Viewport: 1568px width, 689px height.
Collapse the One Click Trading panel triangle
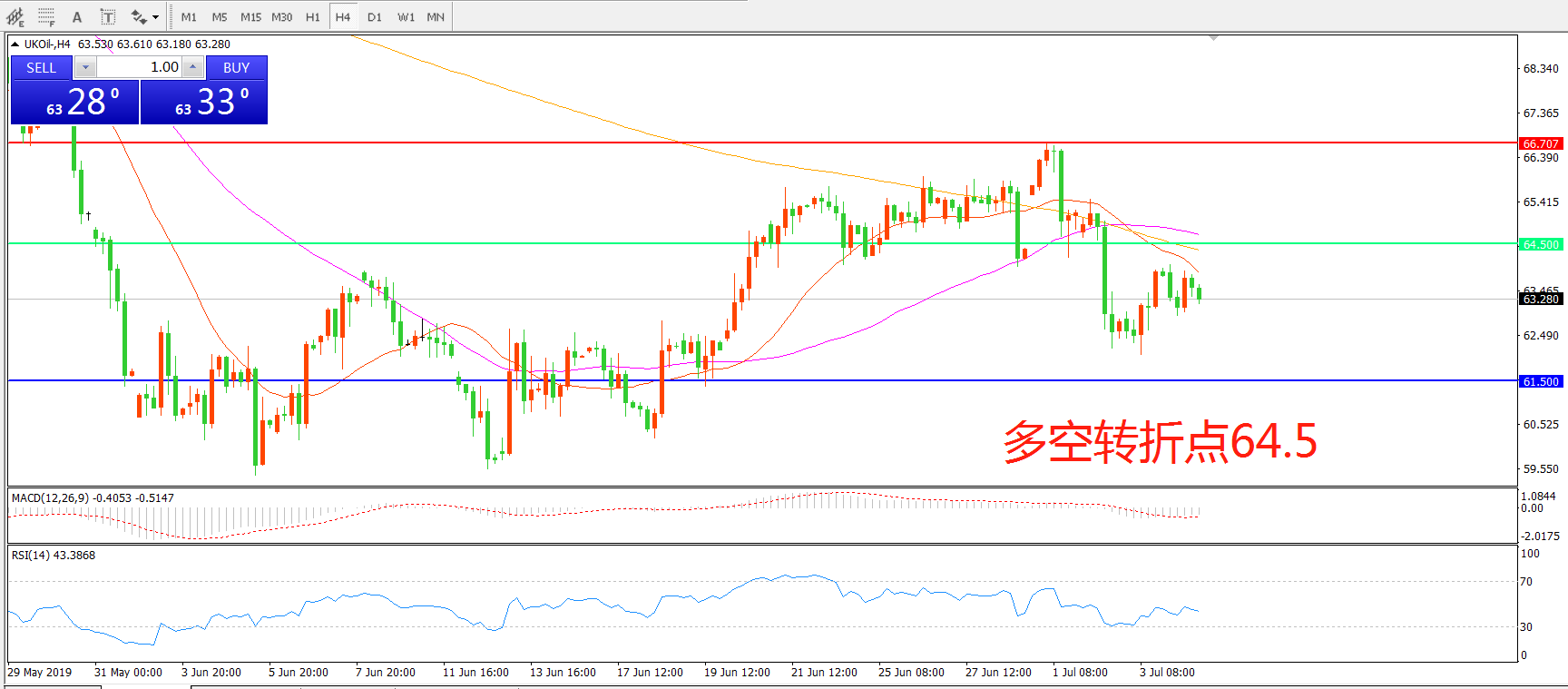15,44
